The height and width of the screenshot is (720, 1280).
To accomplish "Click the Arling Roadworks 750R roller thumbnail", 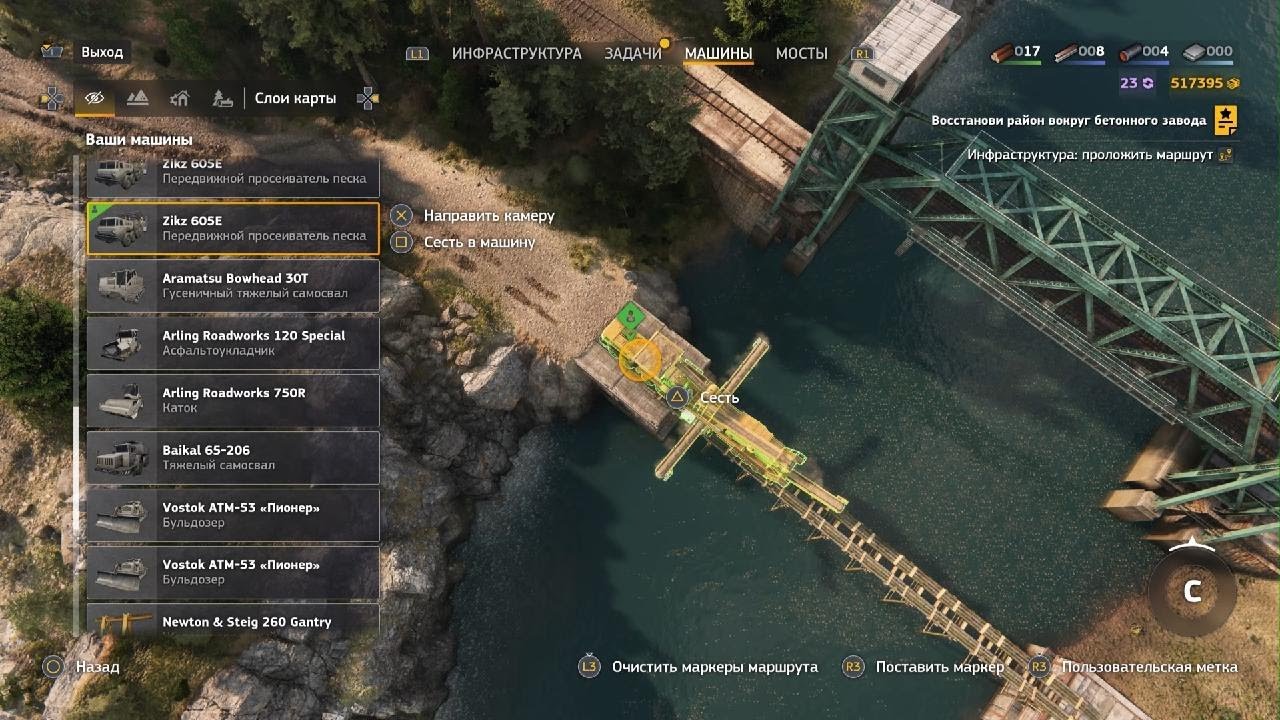I will 122,400.
